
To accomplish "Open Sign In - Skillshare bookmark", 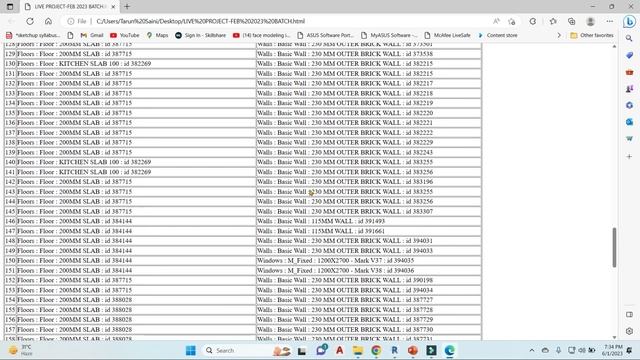I will (200, 36).
